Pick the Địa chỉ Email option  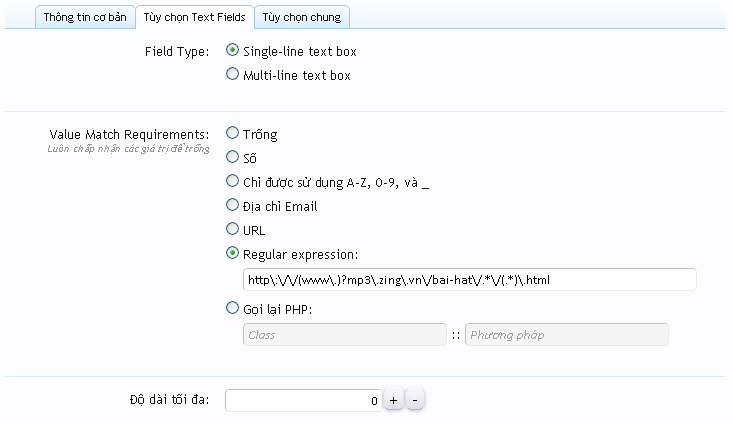pyautogui.click(x=232, y=205)
